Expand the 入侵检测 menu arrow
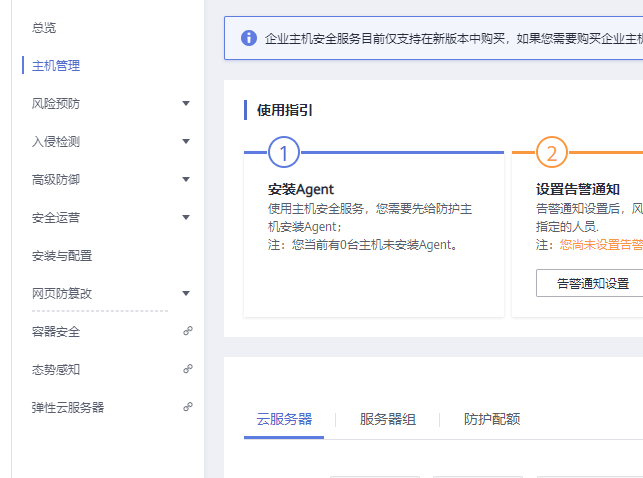Viewport: 643px width, 478px height. click(186, 141)
